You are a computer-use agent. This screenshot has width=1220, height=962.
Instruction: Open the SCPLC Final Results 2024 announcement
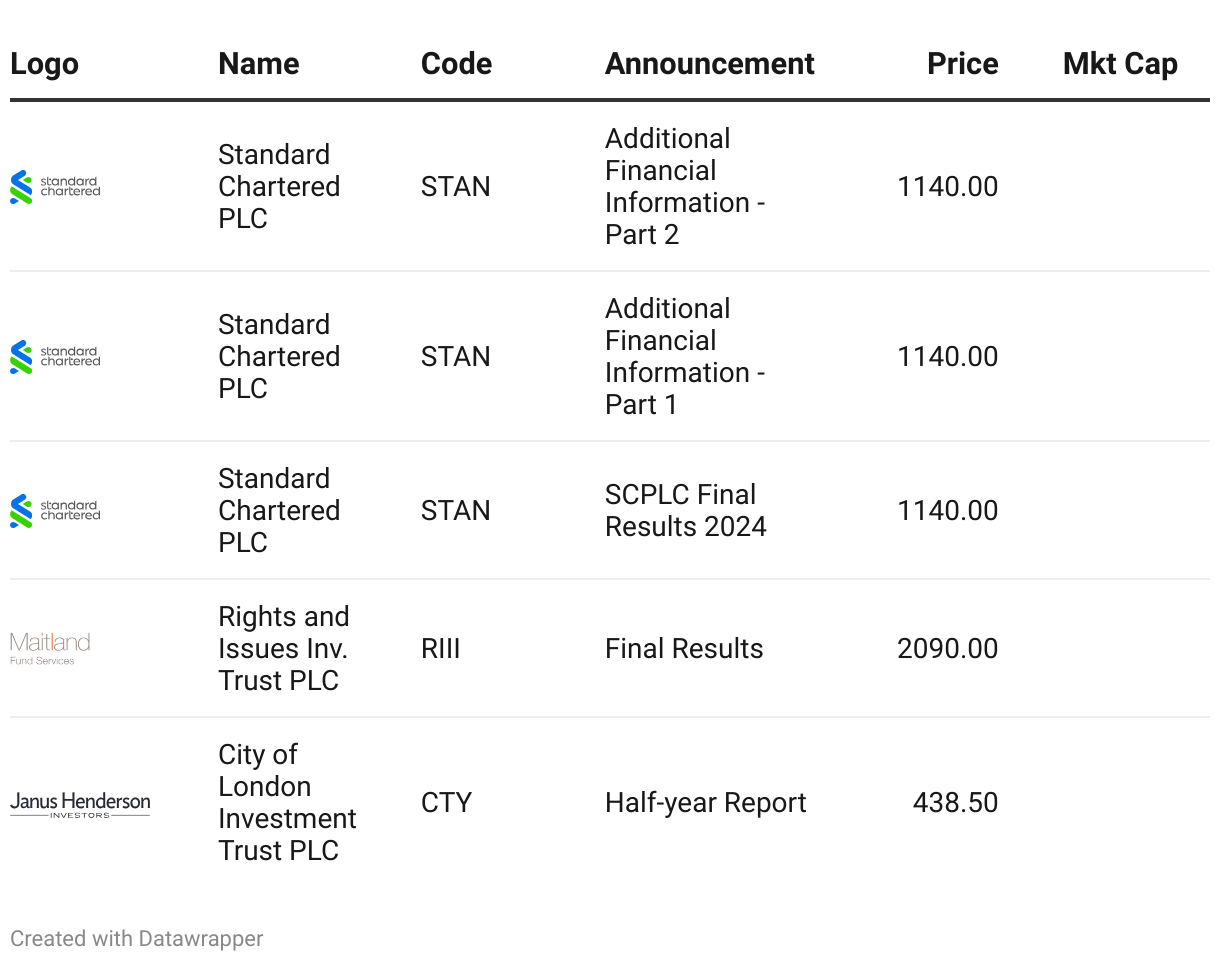686,511
